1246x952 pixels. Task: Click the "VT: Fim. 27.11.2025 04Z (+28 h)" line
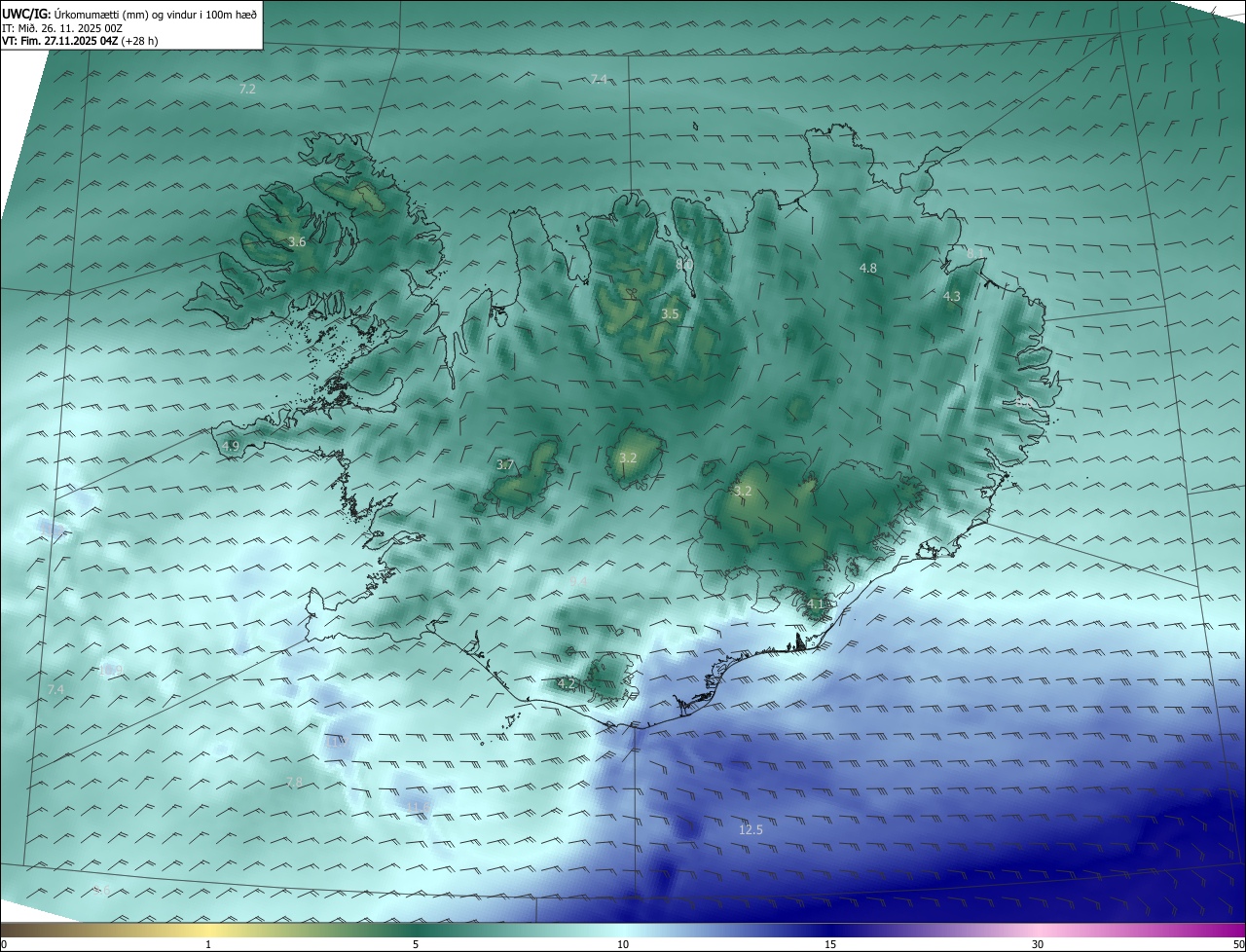point(80,41)
